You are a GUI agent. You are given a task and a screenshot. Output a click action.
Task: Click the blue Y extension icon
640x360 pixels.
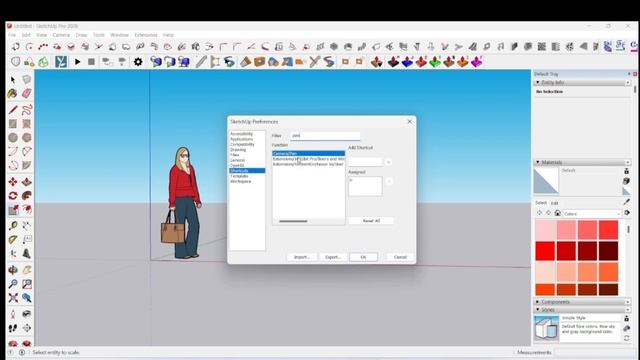[61, 62]
